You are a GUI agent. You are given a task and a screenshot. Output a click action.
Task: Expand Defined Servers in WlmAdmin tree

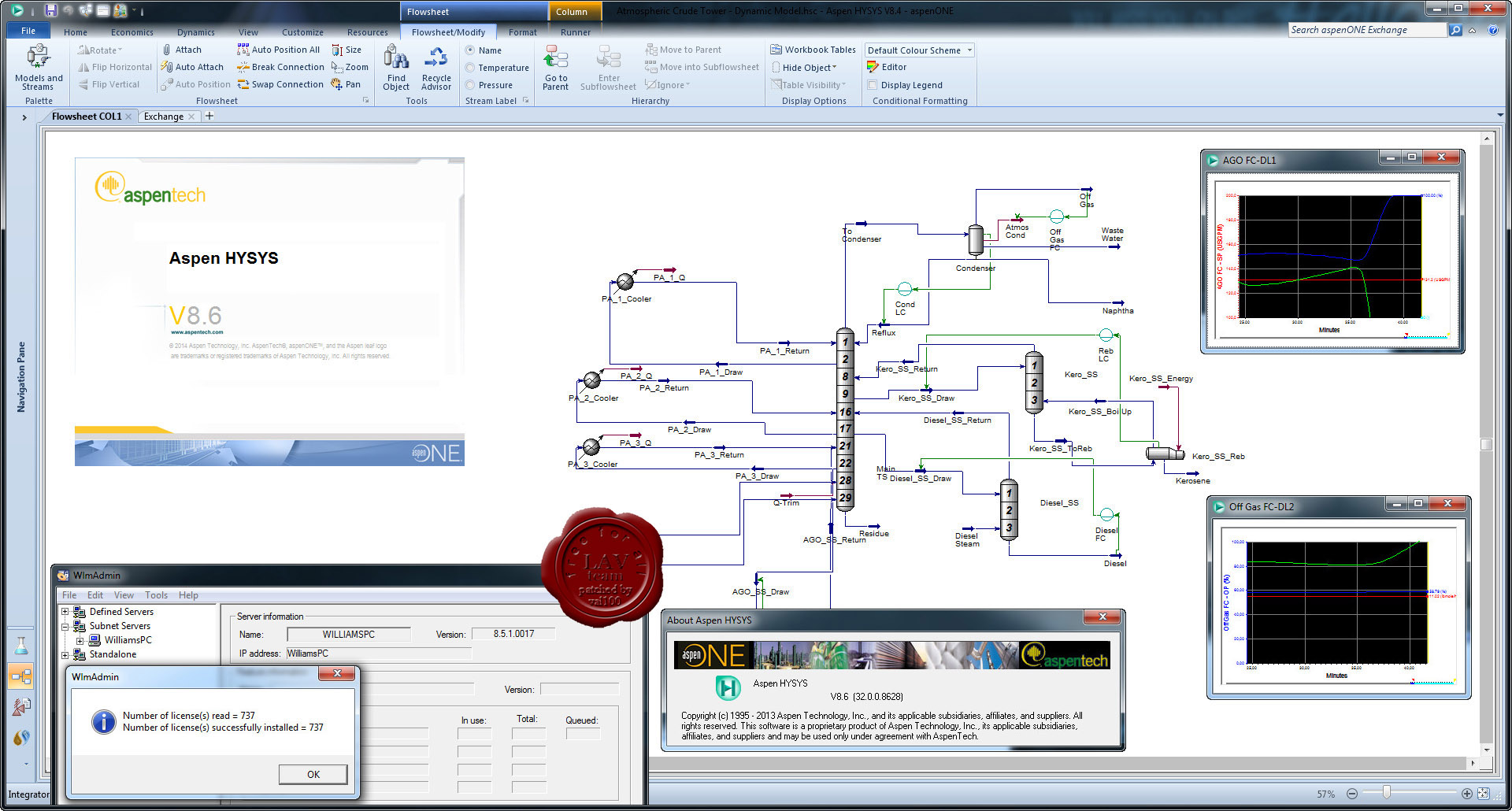(x=65, y=612)
